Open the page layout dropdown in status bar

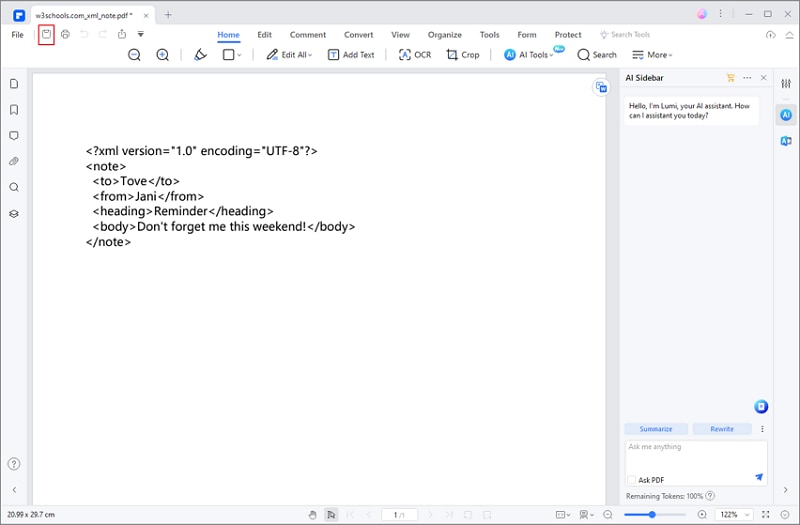click(x=563, y=515)
